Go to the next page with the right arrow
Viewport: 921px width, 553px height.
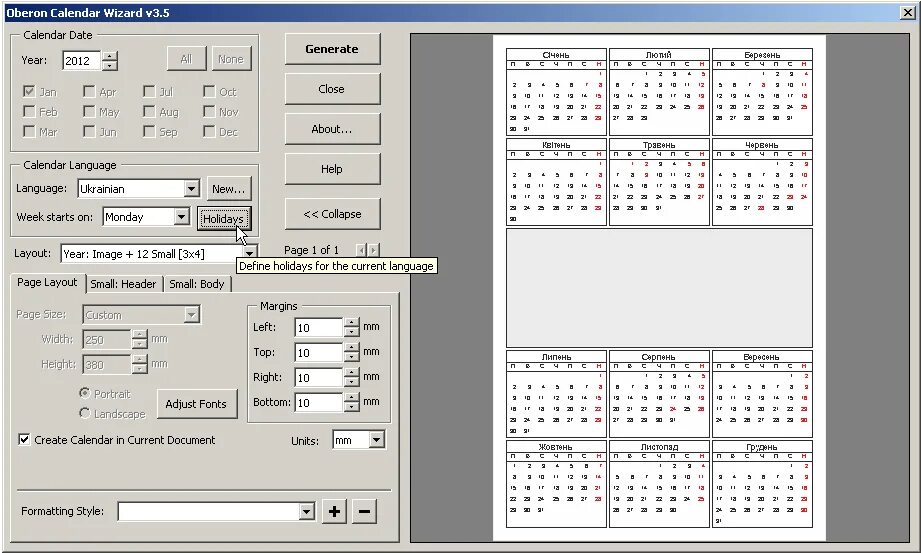[x=374, y=250]
